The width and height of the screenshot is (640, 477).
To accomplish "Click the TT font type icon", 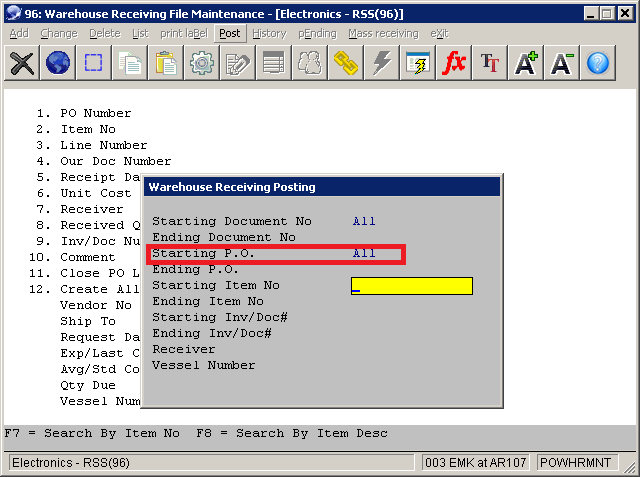I will pyautogui.click(x=489, y=63).
